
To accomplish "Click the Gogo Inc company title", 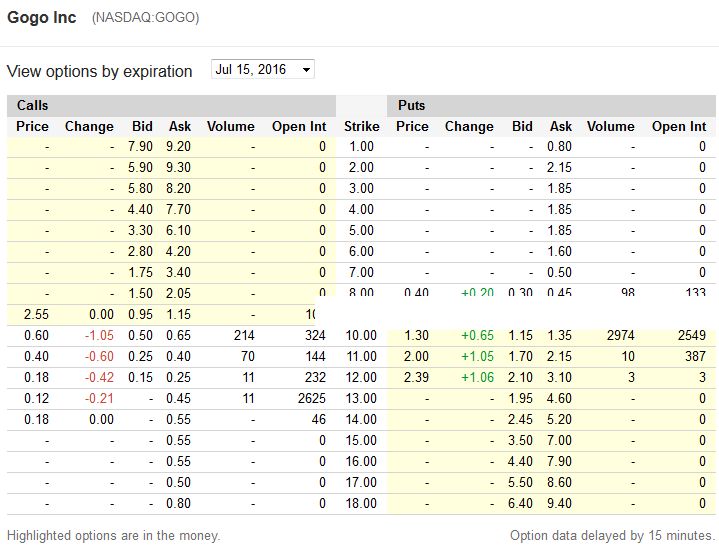I will click(42, 17).
